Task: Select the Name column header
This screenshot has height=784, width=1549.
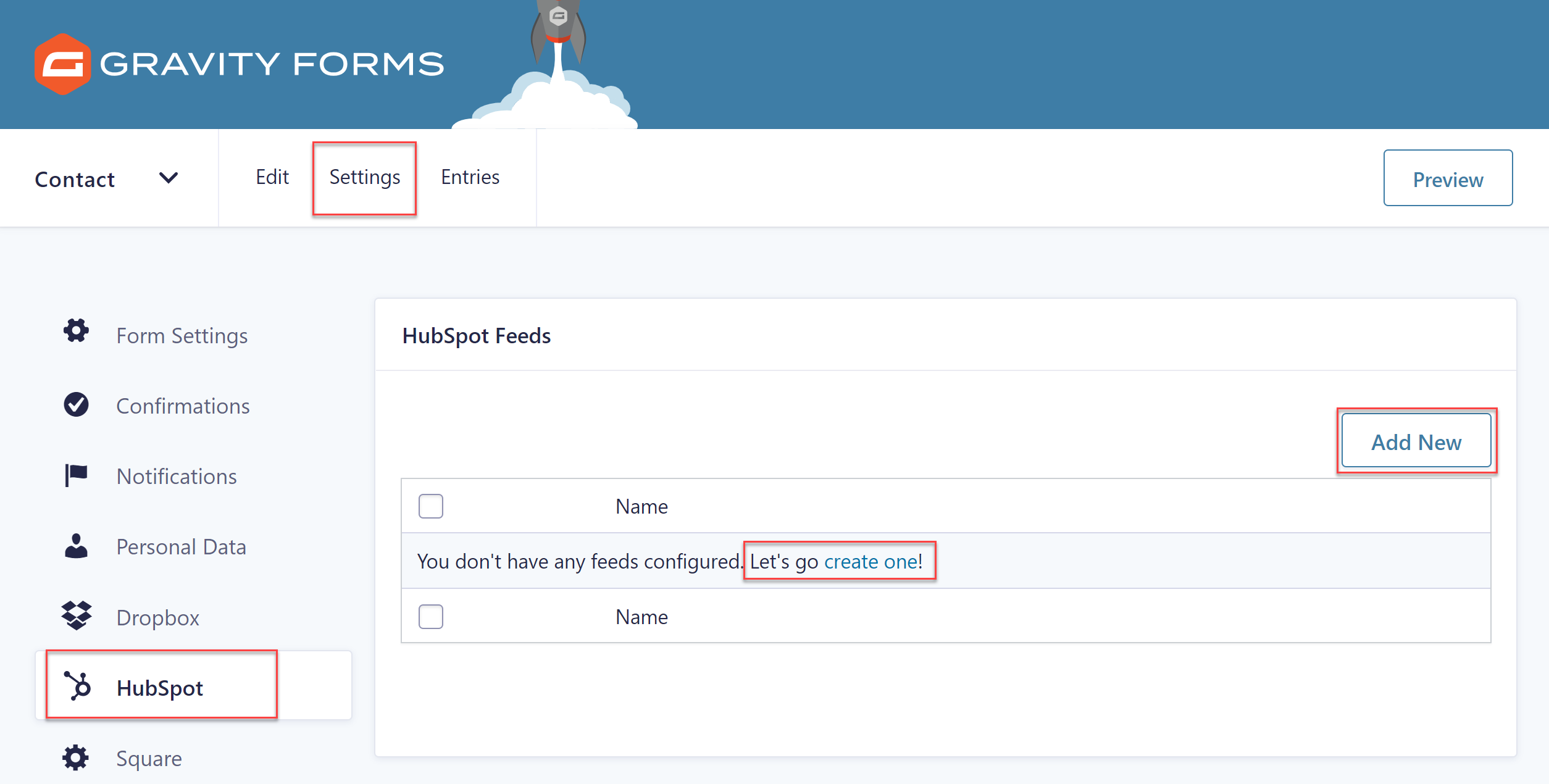Action: tap(641, 506)
